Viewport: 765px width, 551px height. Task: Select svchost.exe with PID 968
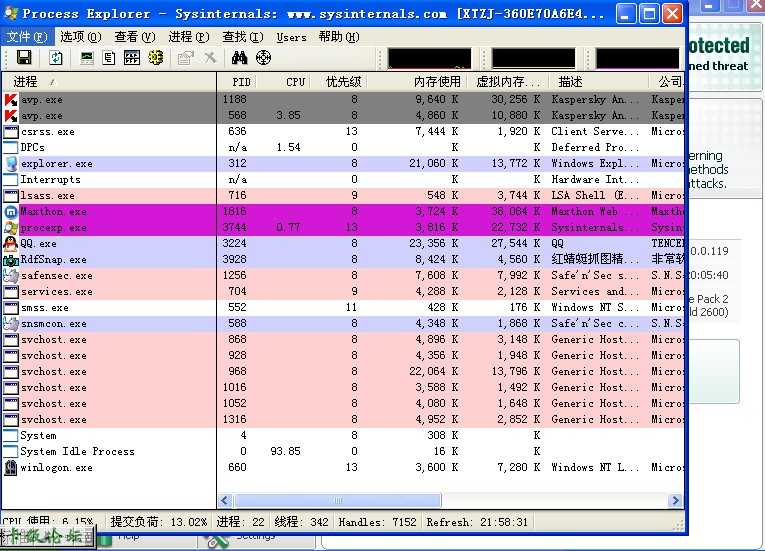343,371
